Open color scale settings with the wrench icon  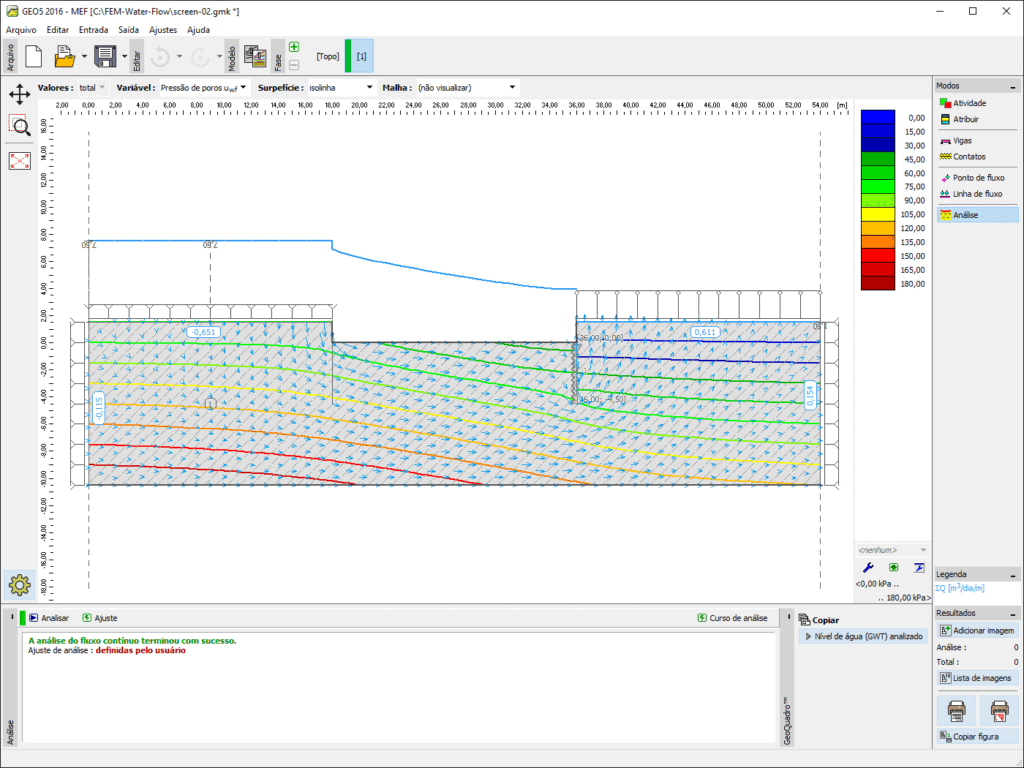coord(868,568)
